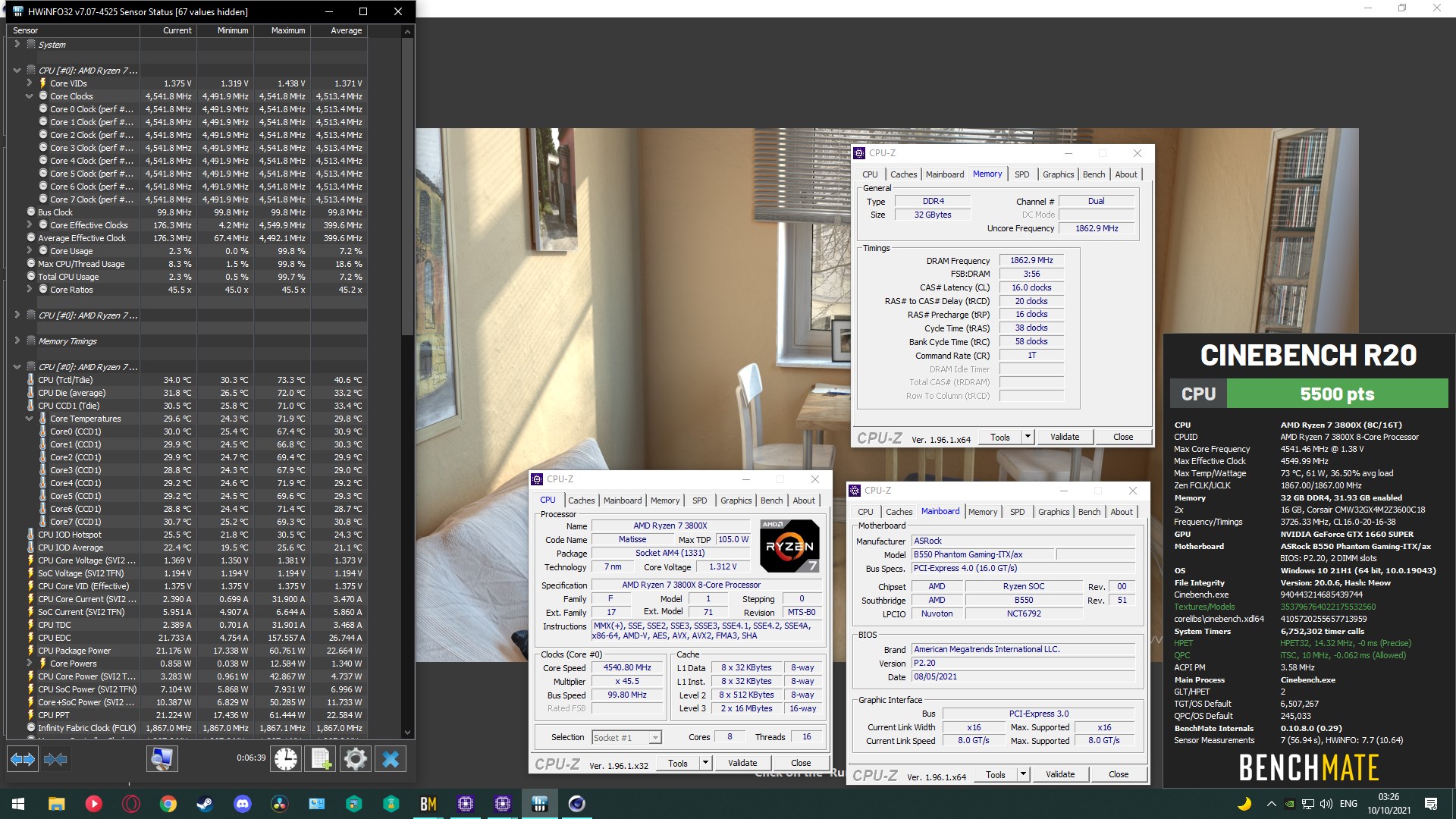Click the green 5500 pts score bar
This screenshot has height=819, width=1456.
click(x=1337, y=394)
